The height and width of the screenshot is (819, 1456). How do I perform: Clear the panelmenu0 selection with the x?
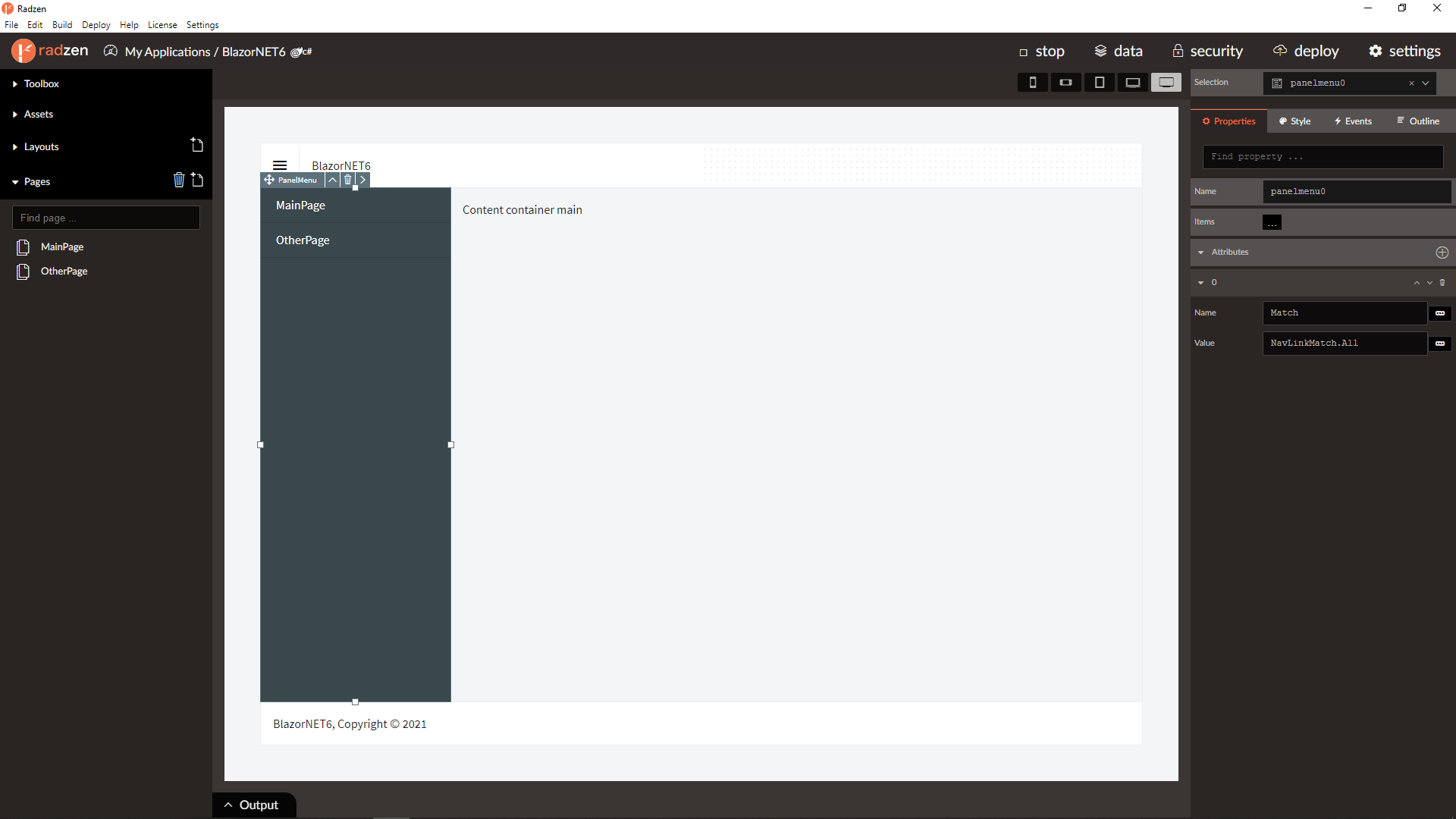click(1411, 83)
